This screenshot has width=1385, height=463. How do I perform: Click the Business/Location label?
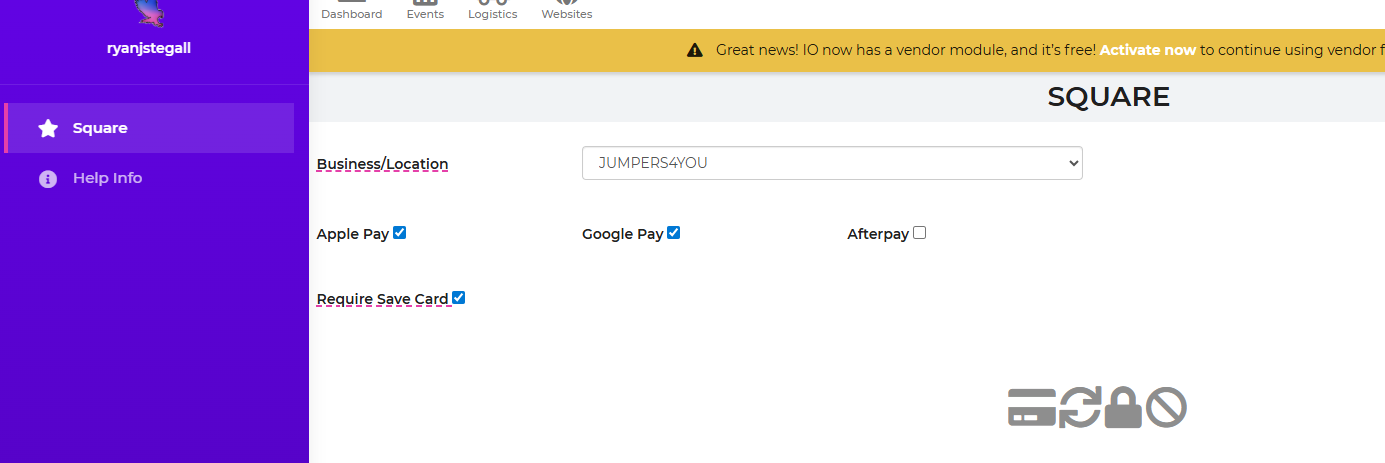coord(382,164)
